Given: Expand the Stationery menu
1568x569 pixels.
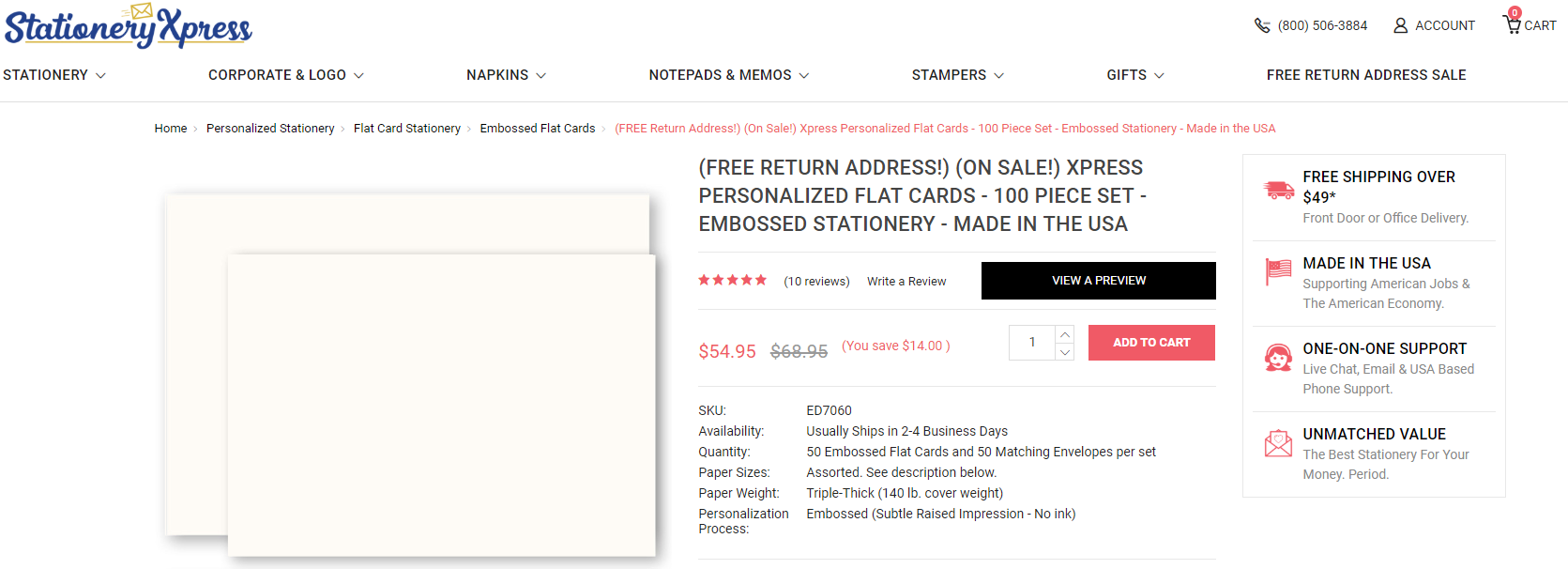Looking at the screenshot, I should point(54,75).
